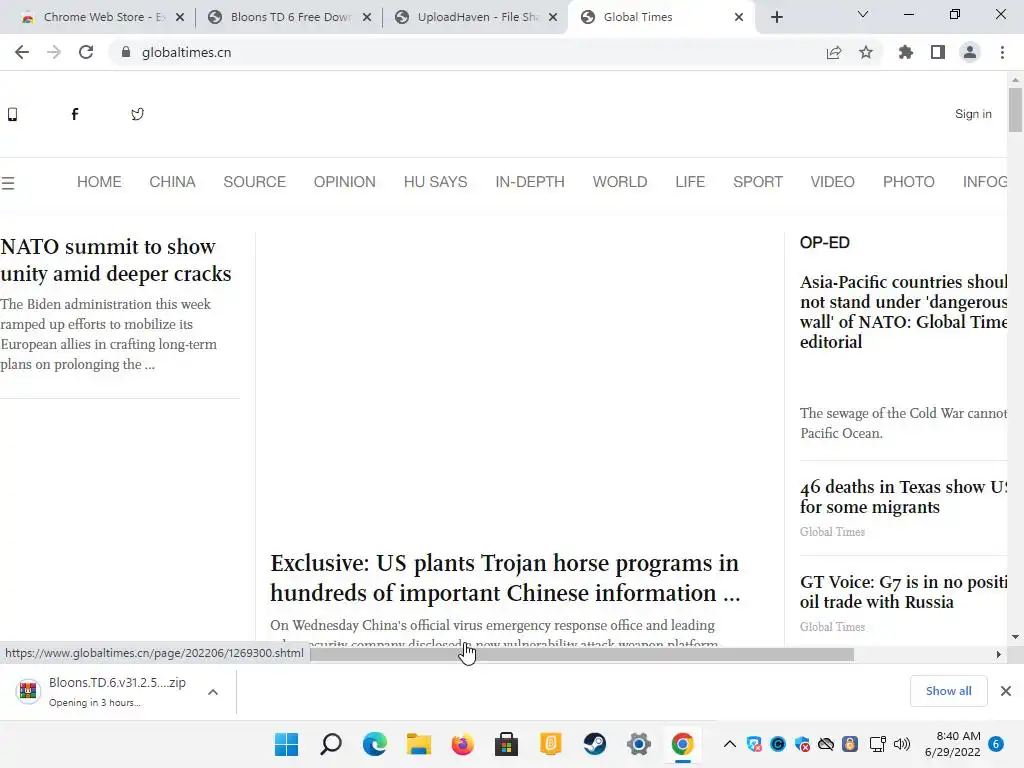Viewport: 1024px width, 768px height.
Task: Open File Explorer from the taskbar
Action: [419, 744]
